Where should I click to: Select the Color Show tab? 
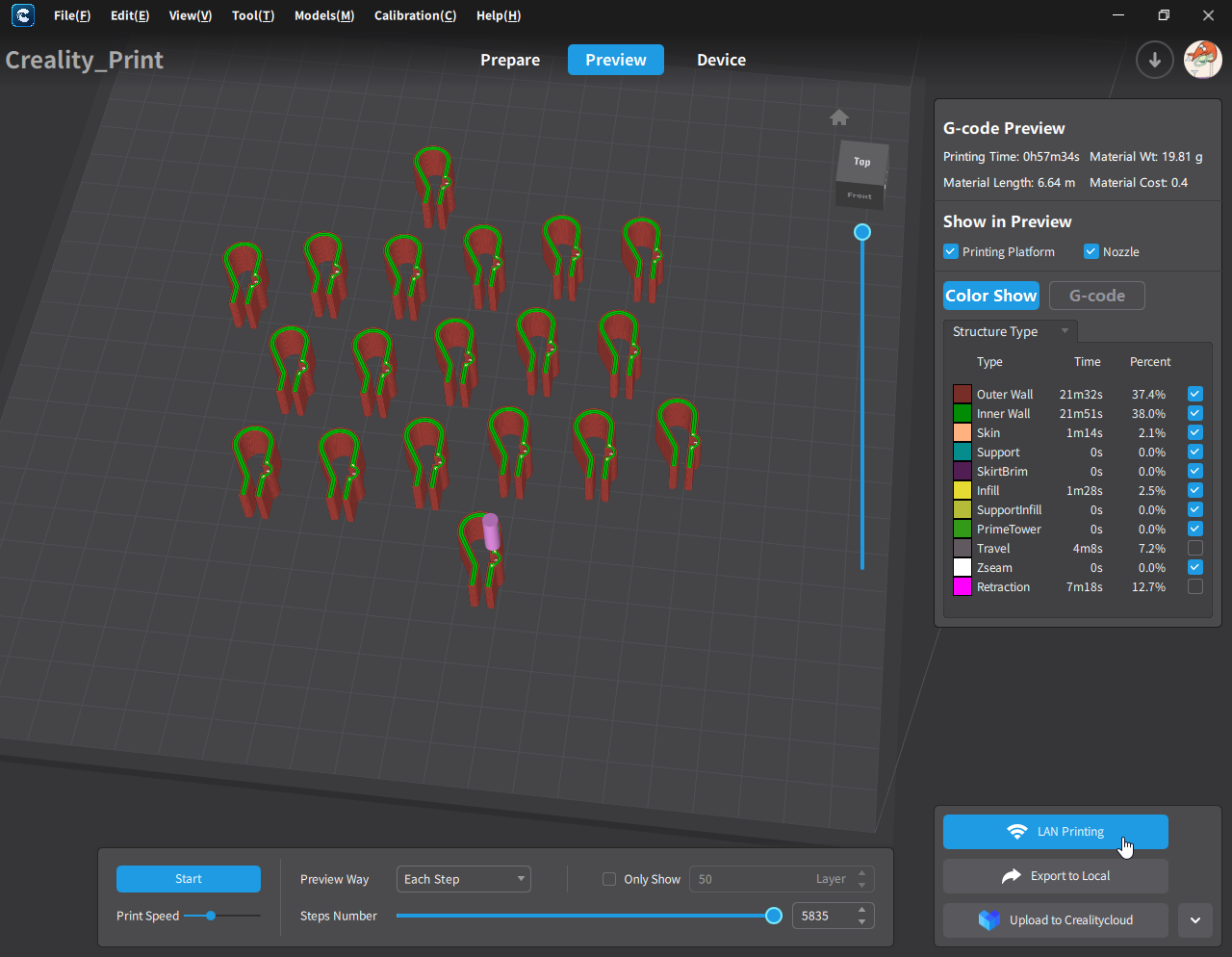[x=991, y=296]
